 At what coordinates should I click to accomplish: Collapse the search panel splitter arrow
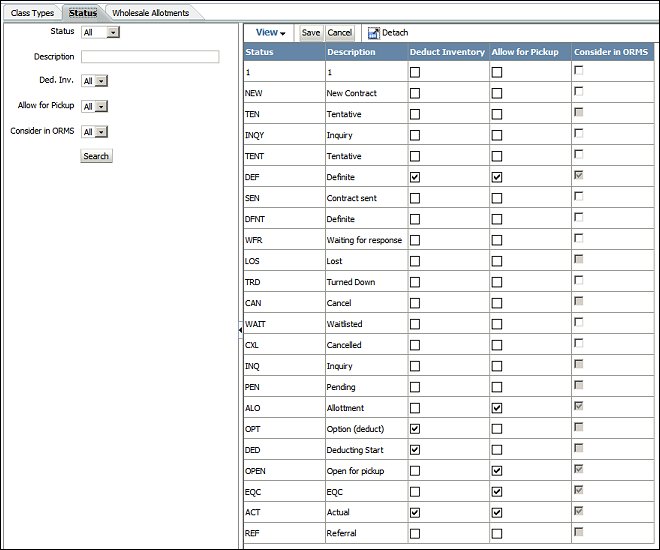pos(240,328)
